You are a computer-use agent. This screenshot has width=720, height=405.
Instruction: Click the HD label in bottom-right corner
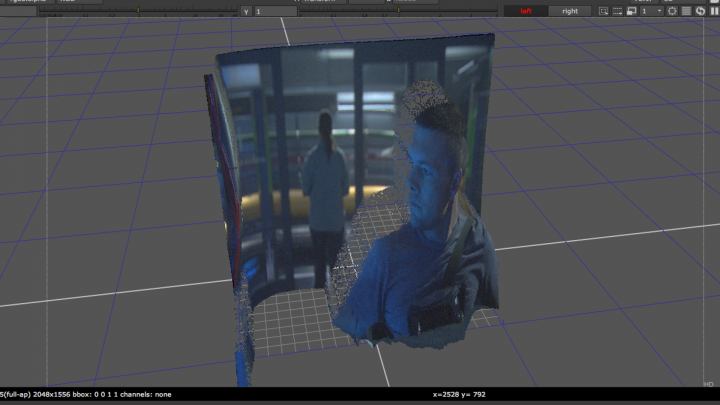coord(708,383)
